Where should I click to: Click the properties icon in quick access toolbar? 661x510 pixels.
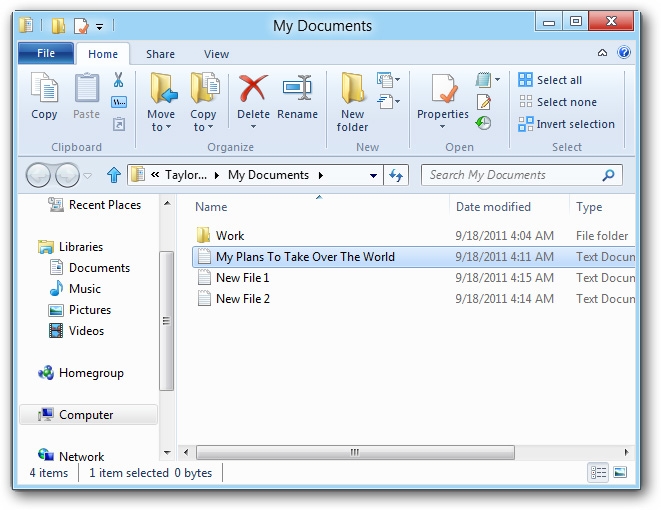[81, 26]
